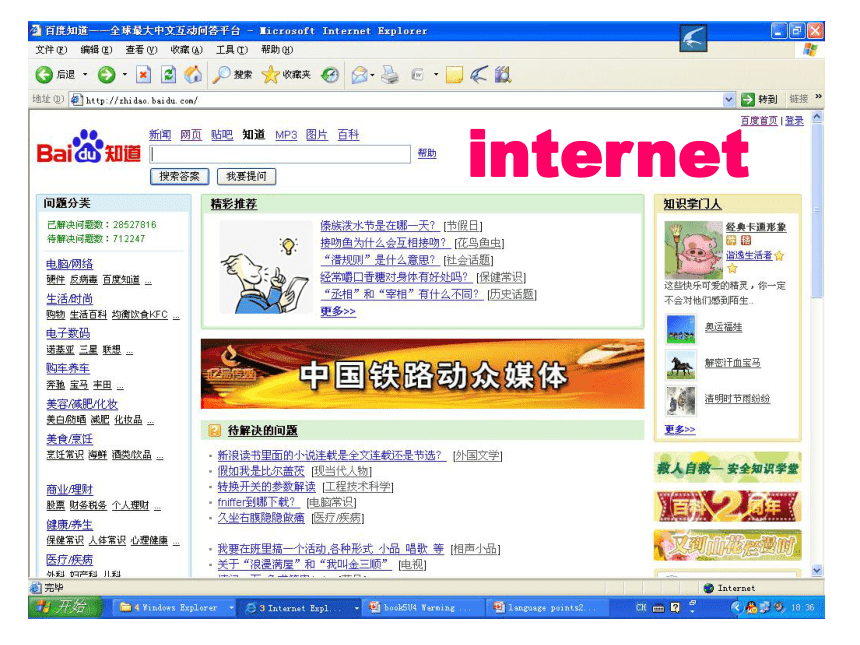Click the 百科2周年 banner

tap(727, 506)
